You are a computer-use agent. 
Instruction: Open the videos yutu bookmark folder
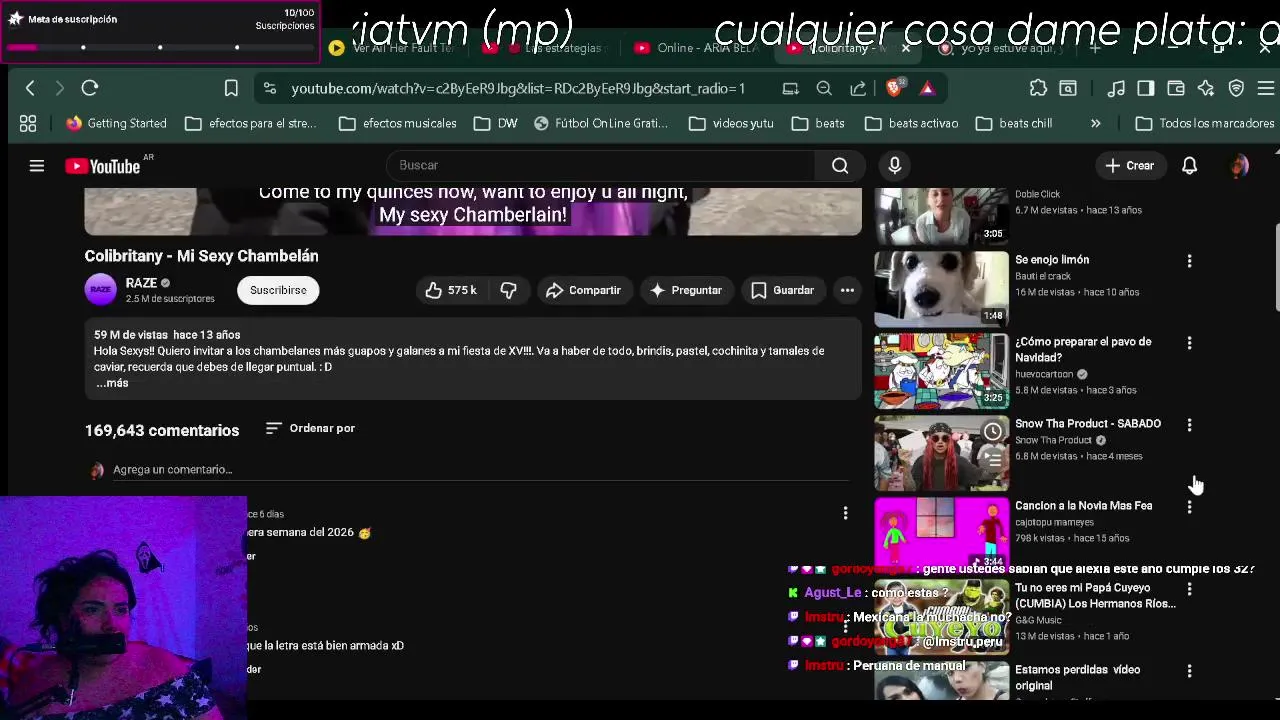pos(732,123)
